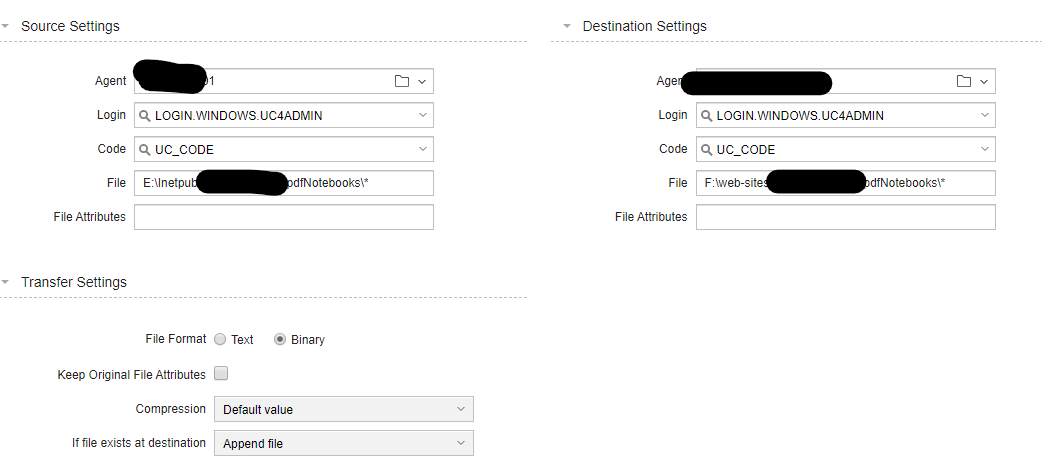
Task: Click the Transfer Settings heading text
Action: tap(74, 282)
